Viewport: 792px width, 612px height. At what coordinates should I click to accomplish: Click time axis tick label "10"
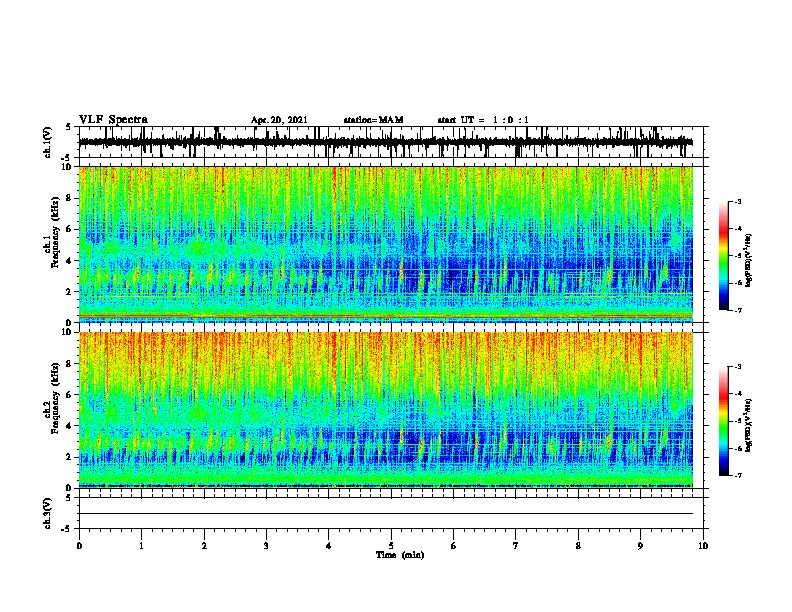[x=703, y=546]
